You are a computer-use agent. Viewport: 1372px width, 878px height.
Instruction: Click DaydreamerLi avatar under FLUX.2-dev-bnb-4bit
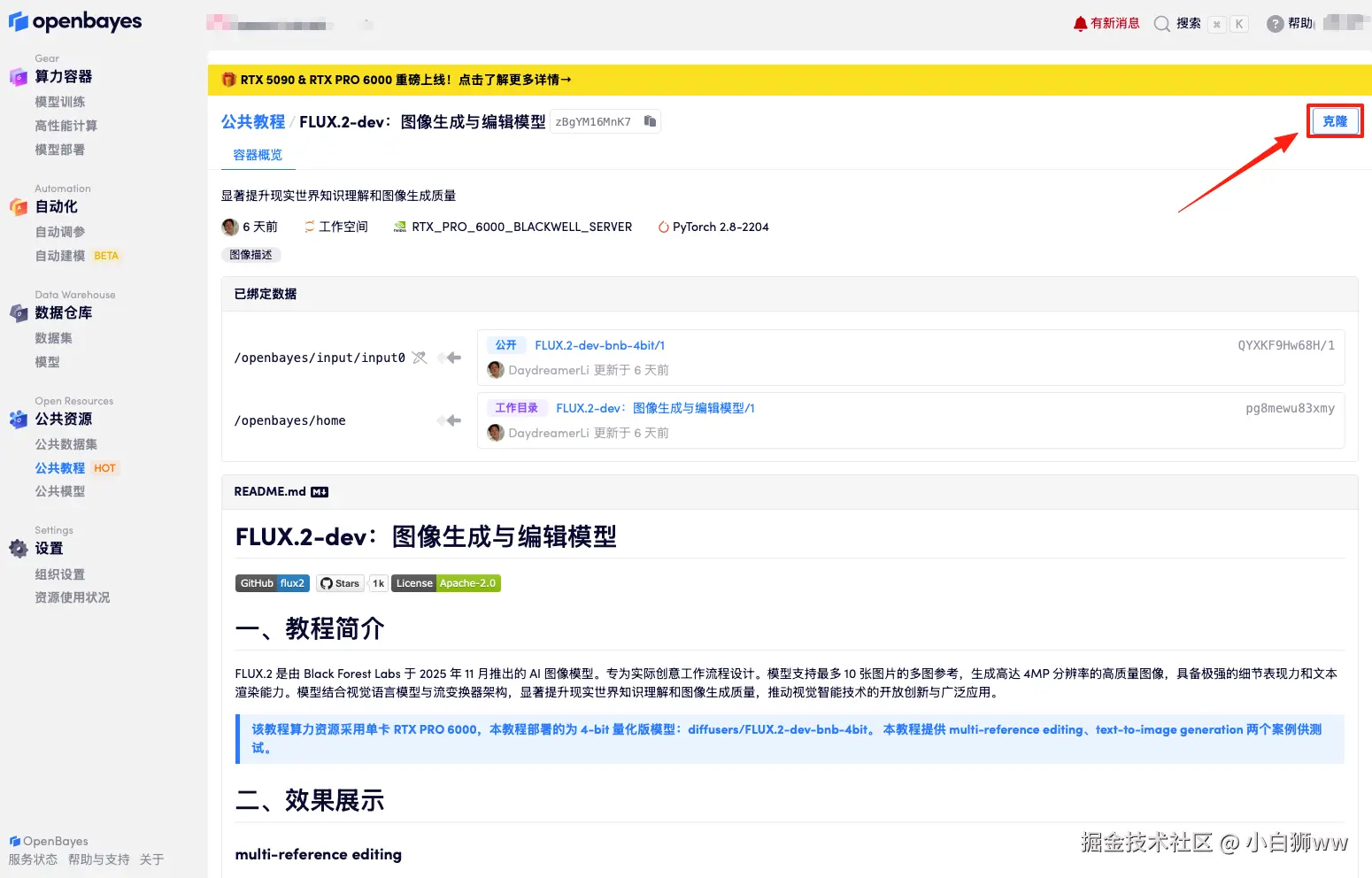pyautogui.click(x=496, y=370)
